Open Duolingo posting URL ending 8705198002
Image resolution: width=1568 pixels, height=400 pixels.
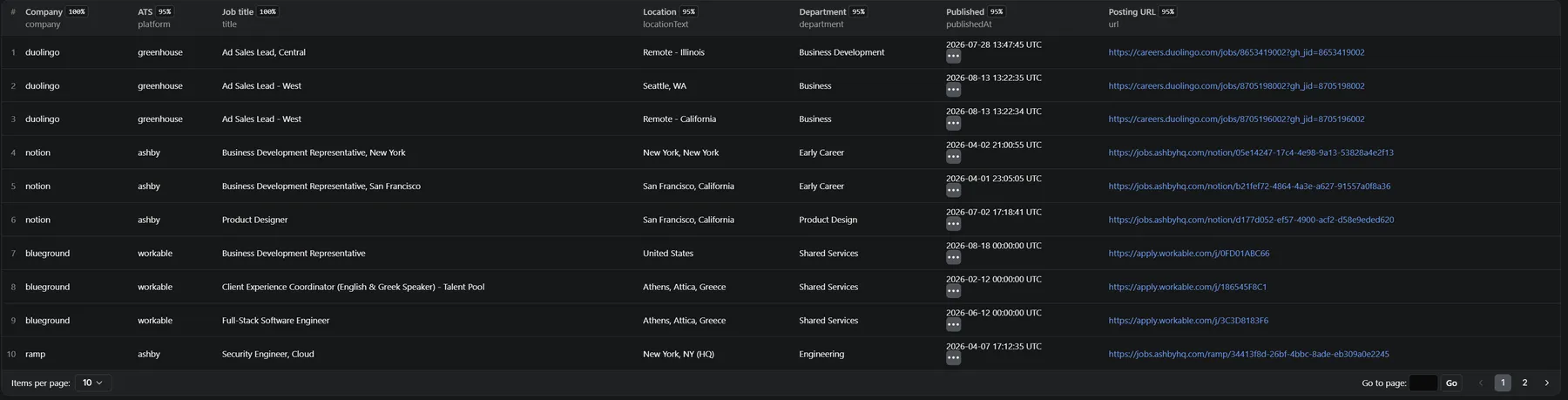(x=1236, y=86)
